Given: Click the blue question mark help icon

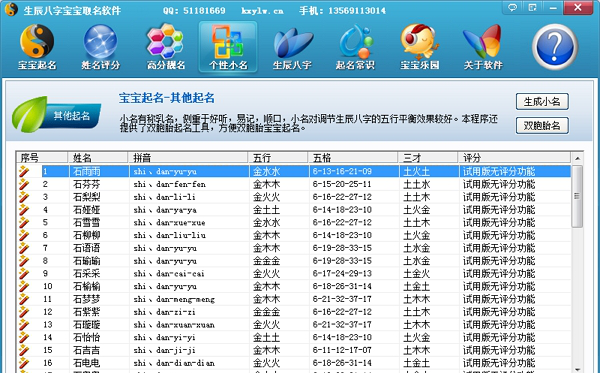Looking at the screenshot, I should (x=555, y=47).
